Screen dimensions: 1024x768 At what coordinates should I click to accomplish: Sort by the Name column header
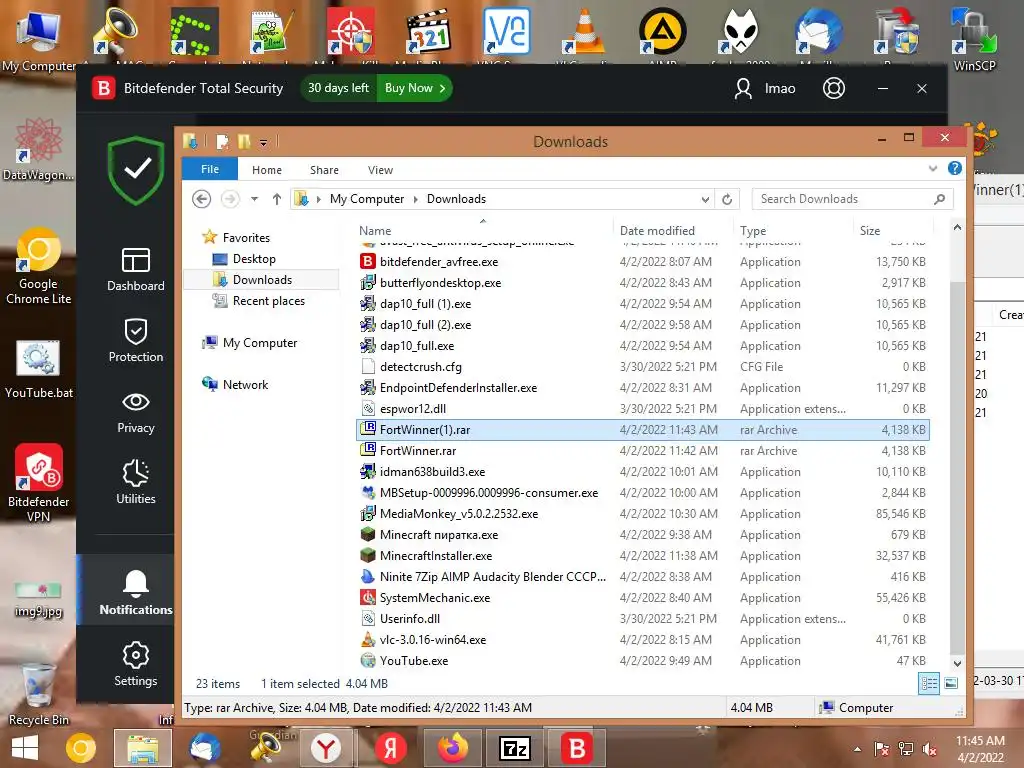[375, 231]
